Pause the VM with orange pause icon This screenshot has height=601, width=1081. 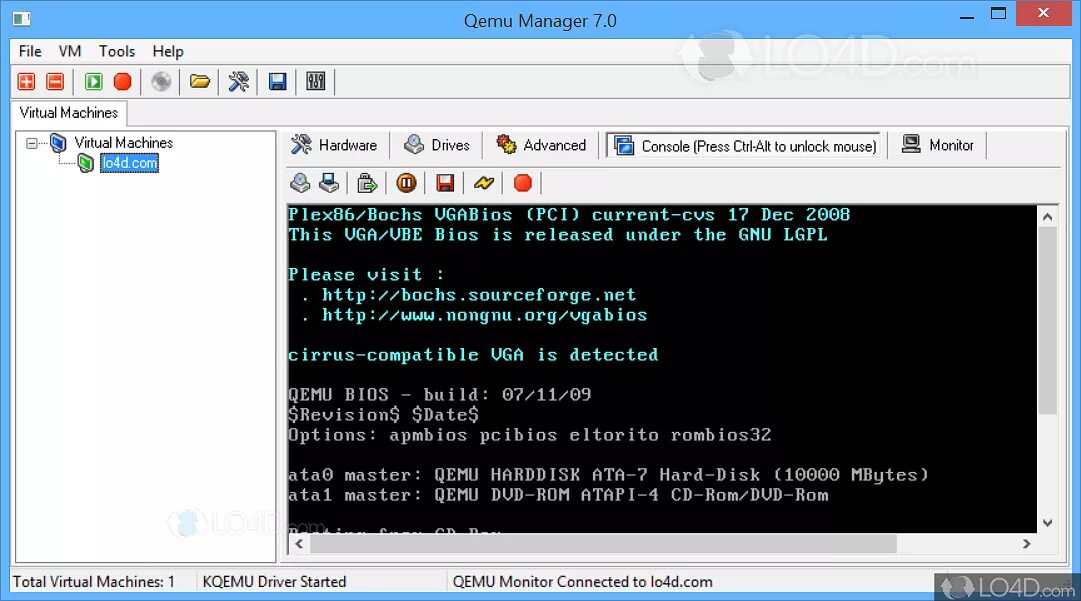tap(406, 183)
